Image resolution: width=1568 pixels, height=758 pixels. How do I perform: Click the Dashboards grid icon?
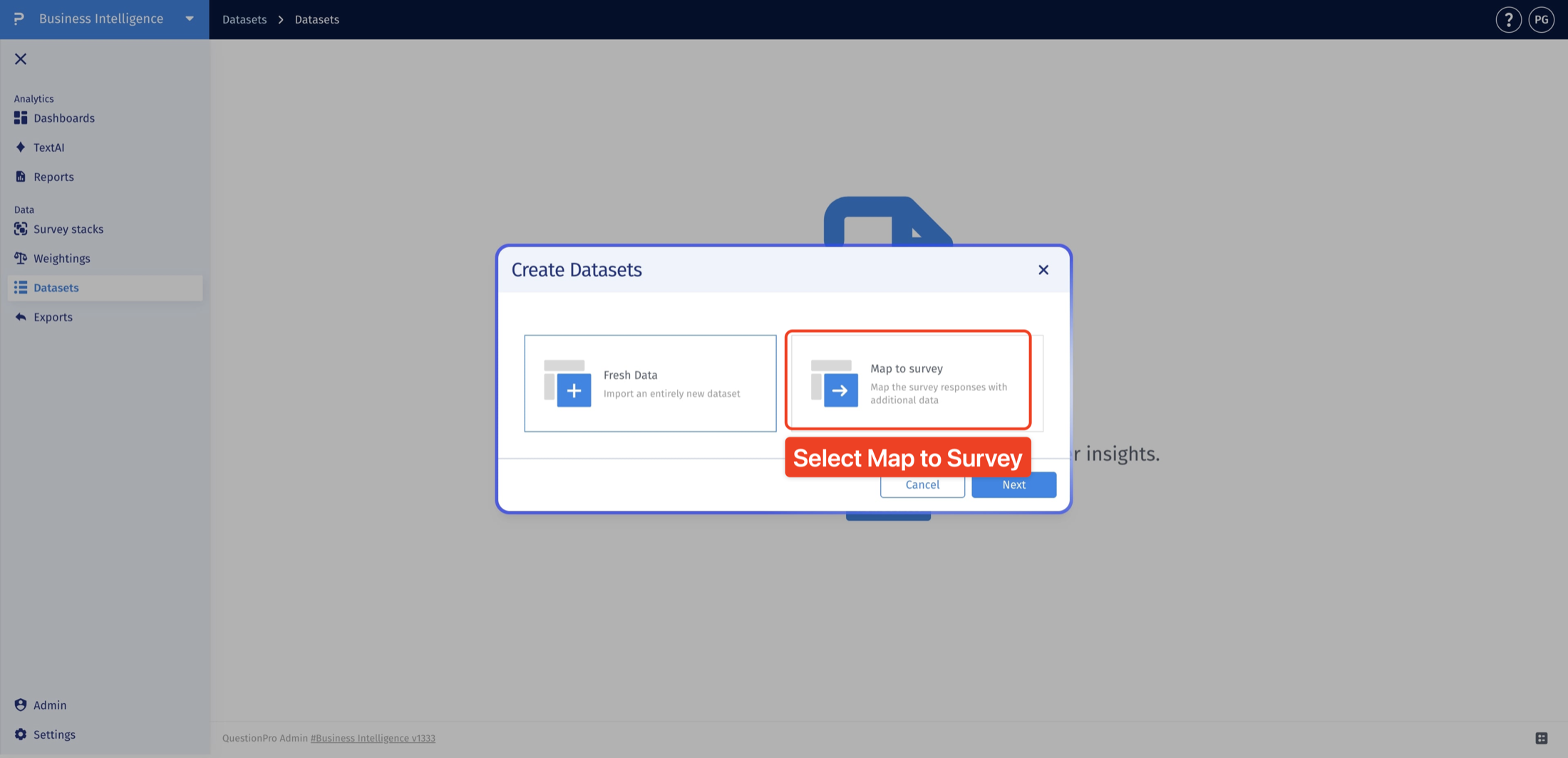(x=21, y=118)
